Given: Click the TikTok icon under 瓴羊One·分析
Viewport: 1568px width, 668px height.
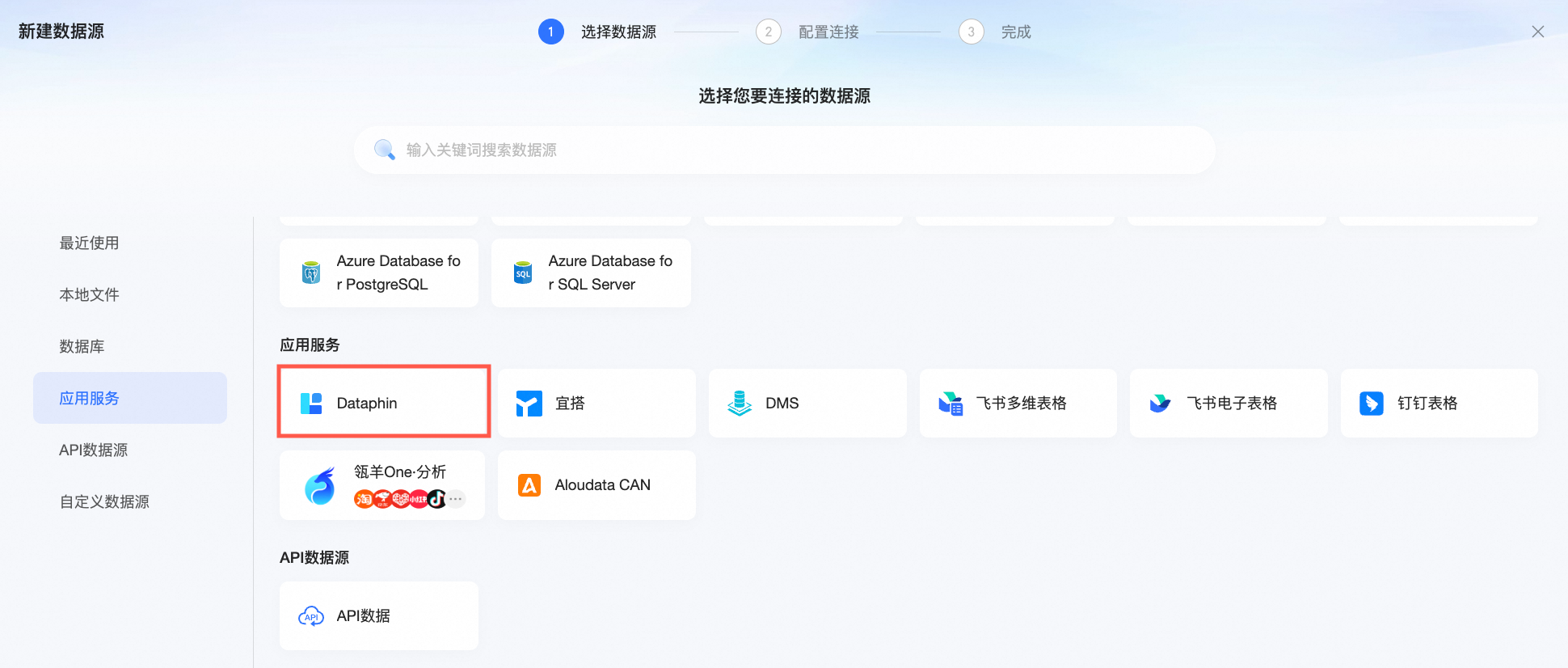Looking at the screenshot, I should click(437, 499).
